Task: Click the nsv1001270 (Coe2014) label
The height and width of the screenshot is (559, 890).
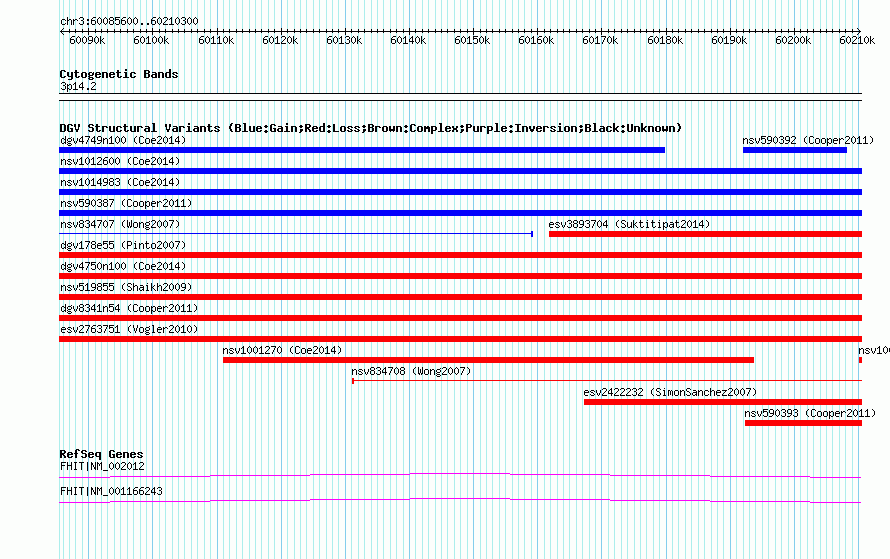Action: [282, 350]
